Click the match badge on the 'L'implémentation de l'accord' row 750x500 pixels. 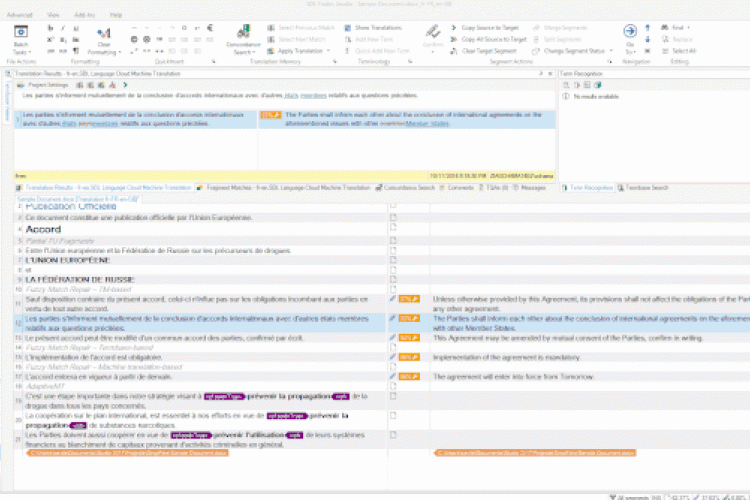409,357
